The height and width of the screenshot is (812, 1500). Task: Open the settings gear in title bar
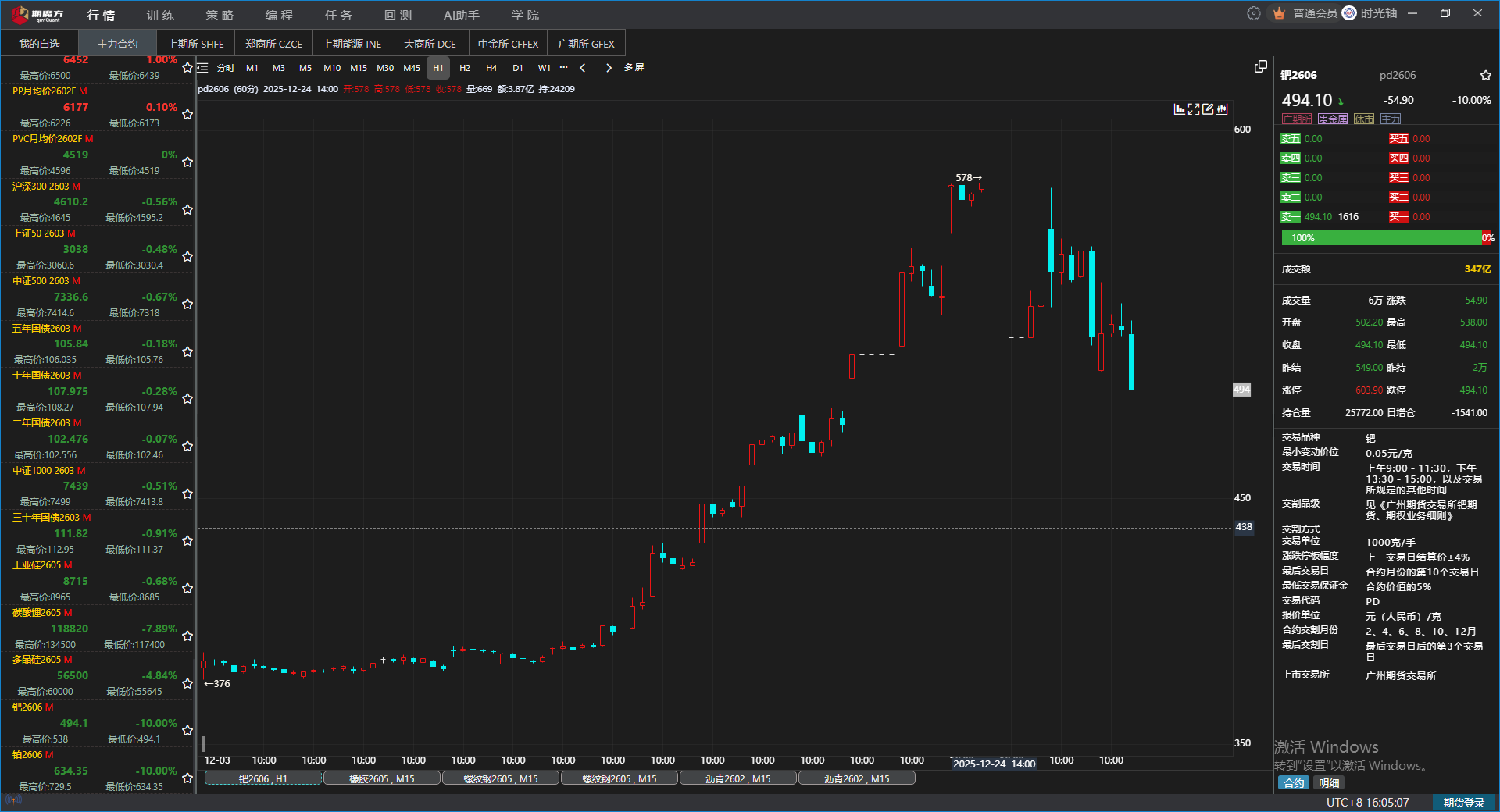[x=1253, y=13]
